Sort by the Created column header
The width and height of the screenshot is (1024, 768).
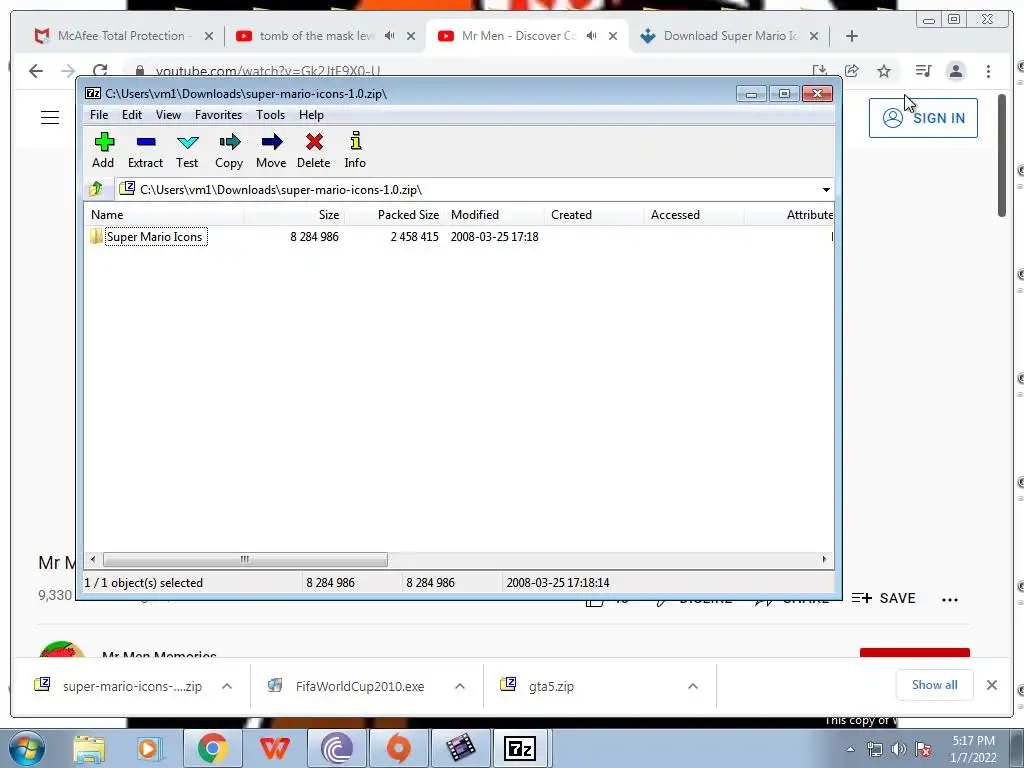click(x=594, y=215)
